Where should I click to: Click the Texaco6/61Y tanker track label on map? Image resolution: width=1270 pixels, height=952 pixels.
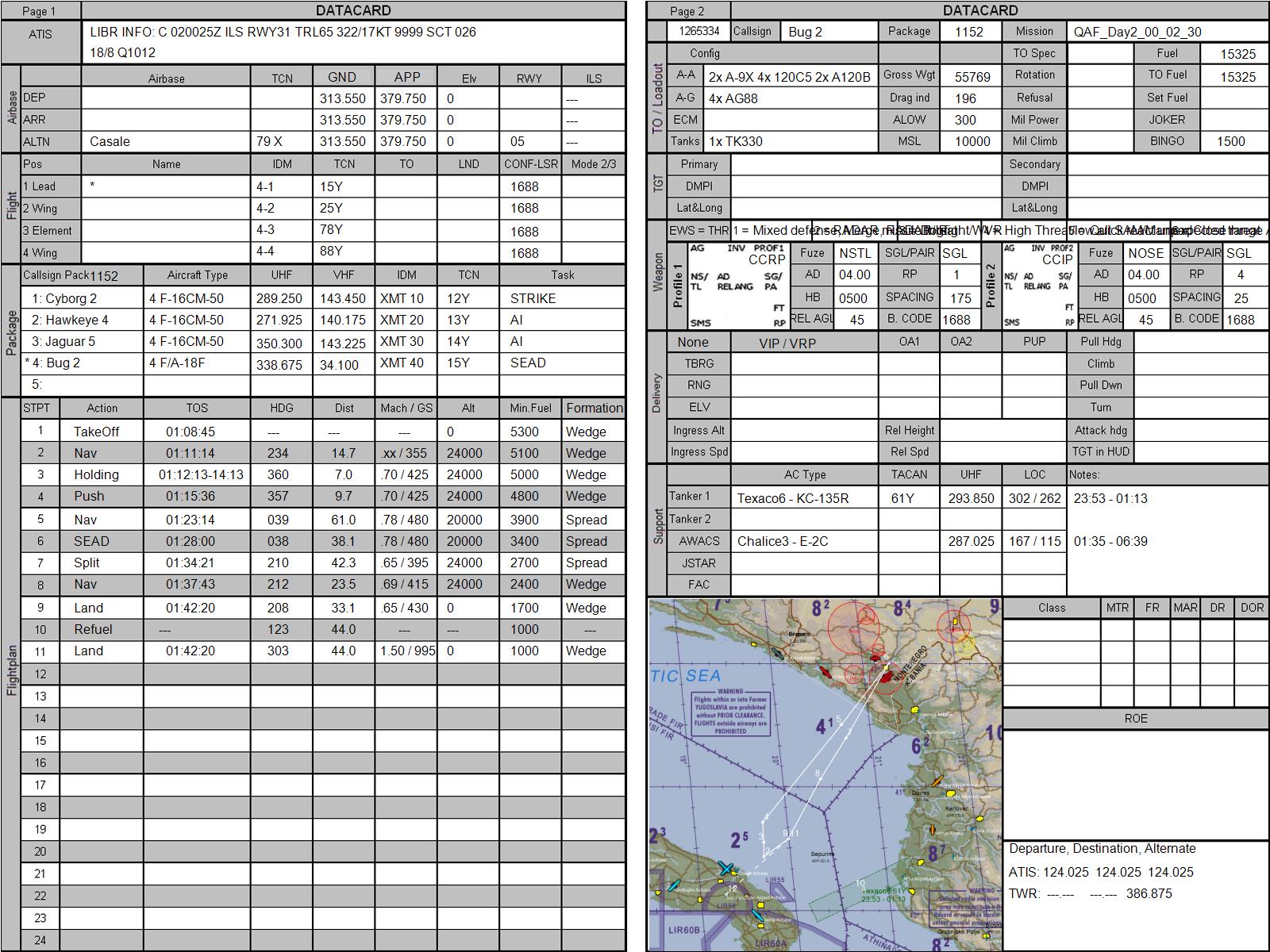(883, 894)
